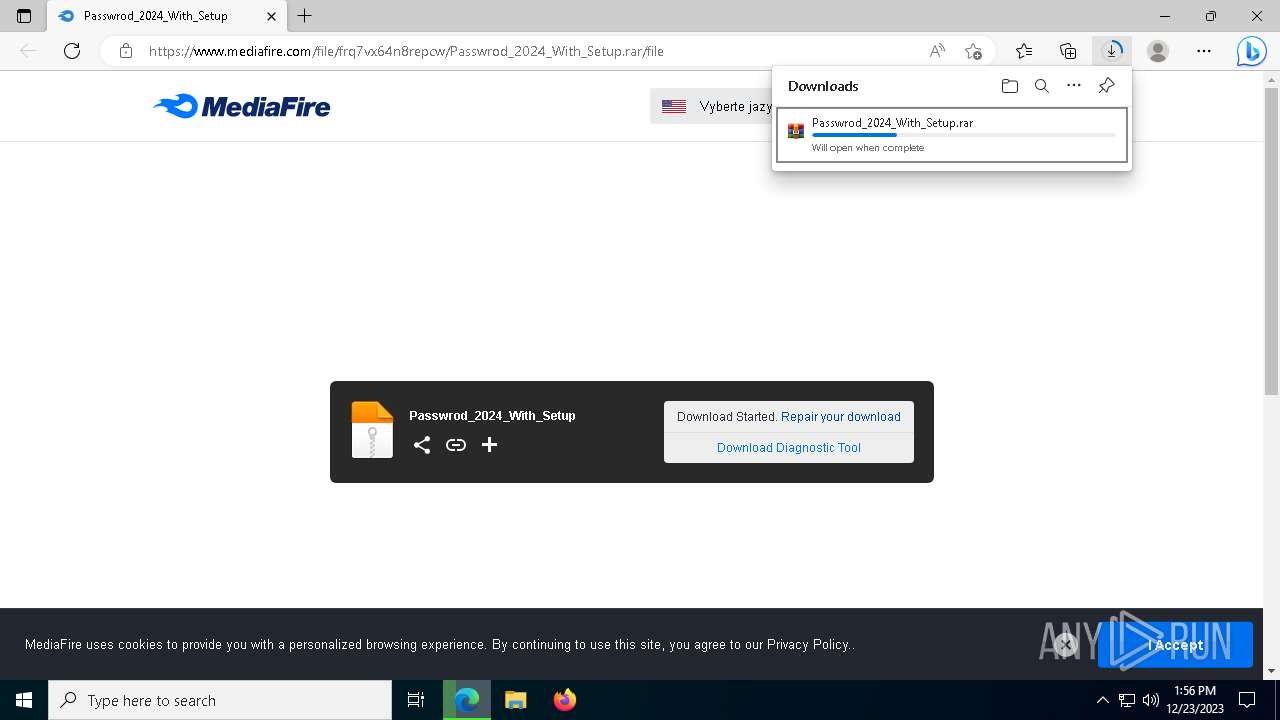The image size is (1280, 720).
Task: Open Bing Chat sidebar button
Action: tap(1251, 51)
